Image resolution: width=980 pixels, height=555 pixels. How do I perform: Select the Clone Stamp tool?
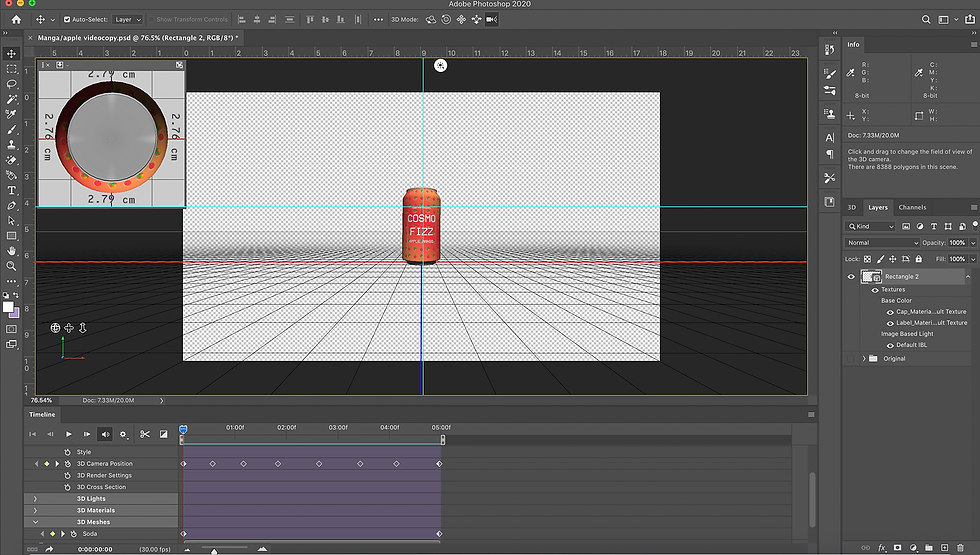[x=11, y=144]
